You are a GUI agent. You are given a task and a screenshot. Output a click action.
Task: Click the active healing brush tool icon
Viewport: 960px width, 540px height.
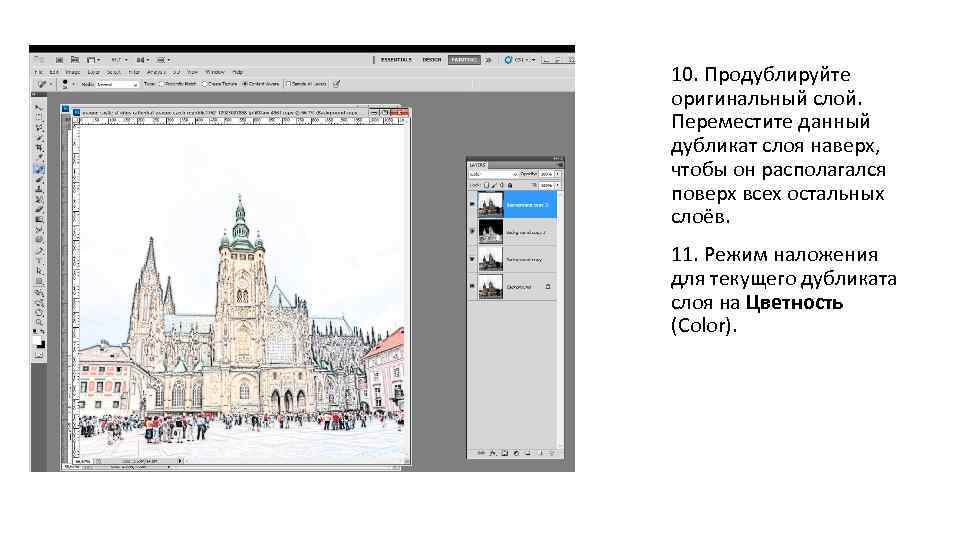coord(39,168)
